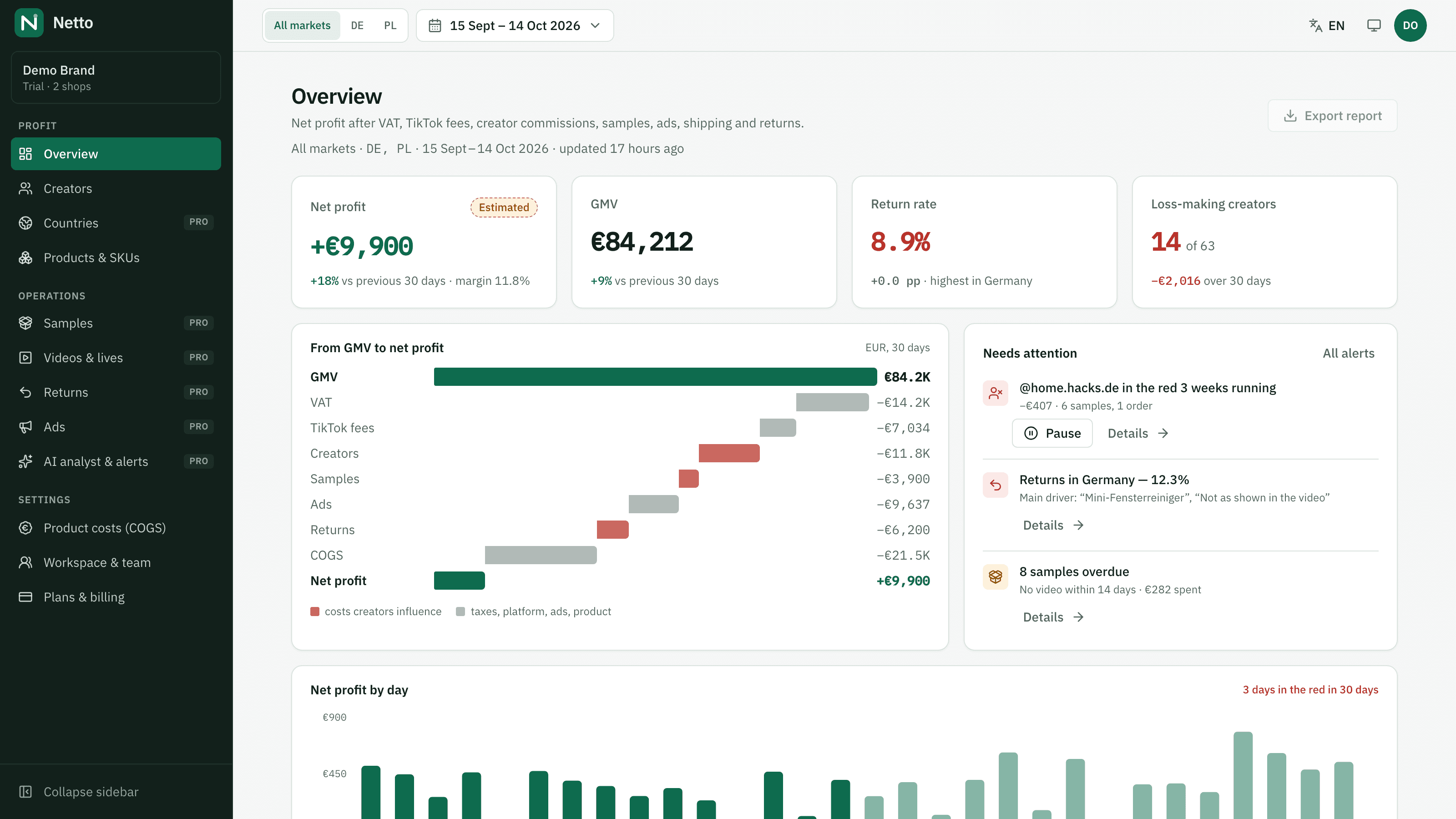The width and height of the screenshot is (1456, 819).
Task: Click the Videos & lives play icon
Action: point(25,357)
